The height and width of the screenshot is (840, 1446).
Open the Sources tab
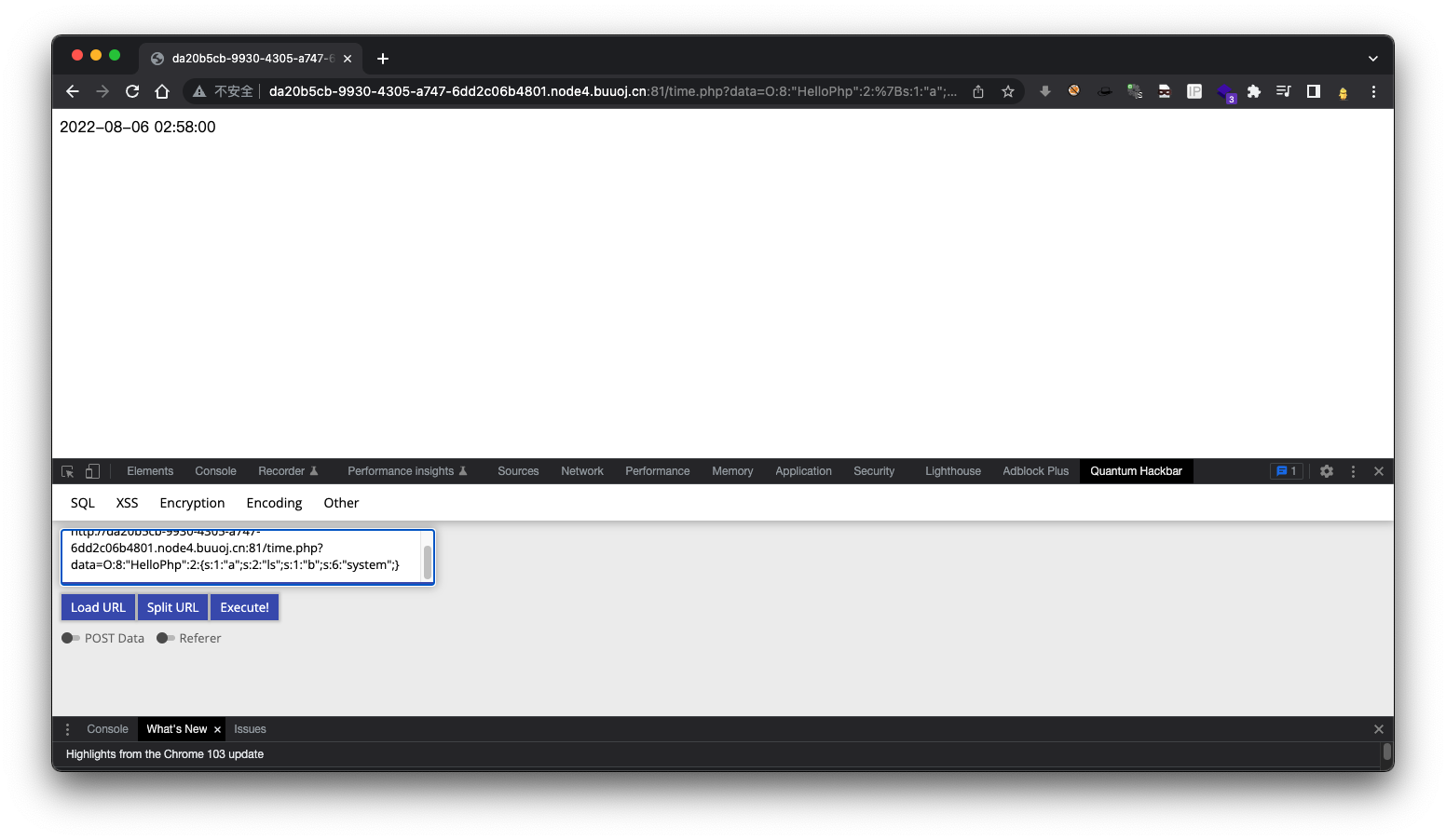pos(518,471)
